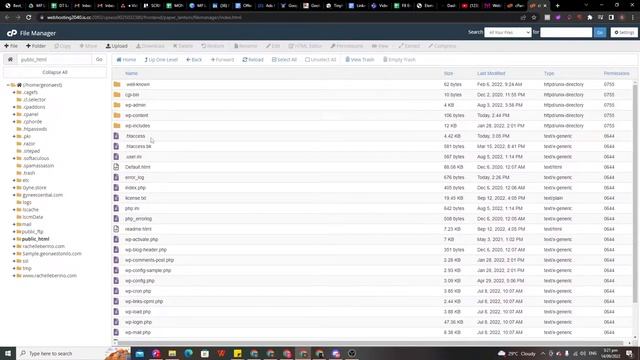Expand the tmp tree folder
This screenshot has width=640, height=360.
pos(14,268)
